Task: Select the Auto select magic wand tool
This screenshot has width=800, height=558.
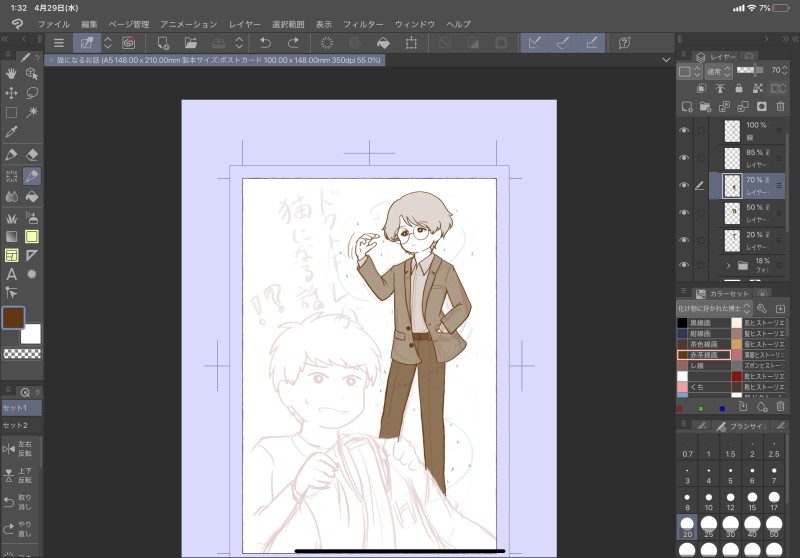Action: (32, 112)
